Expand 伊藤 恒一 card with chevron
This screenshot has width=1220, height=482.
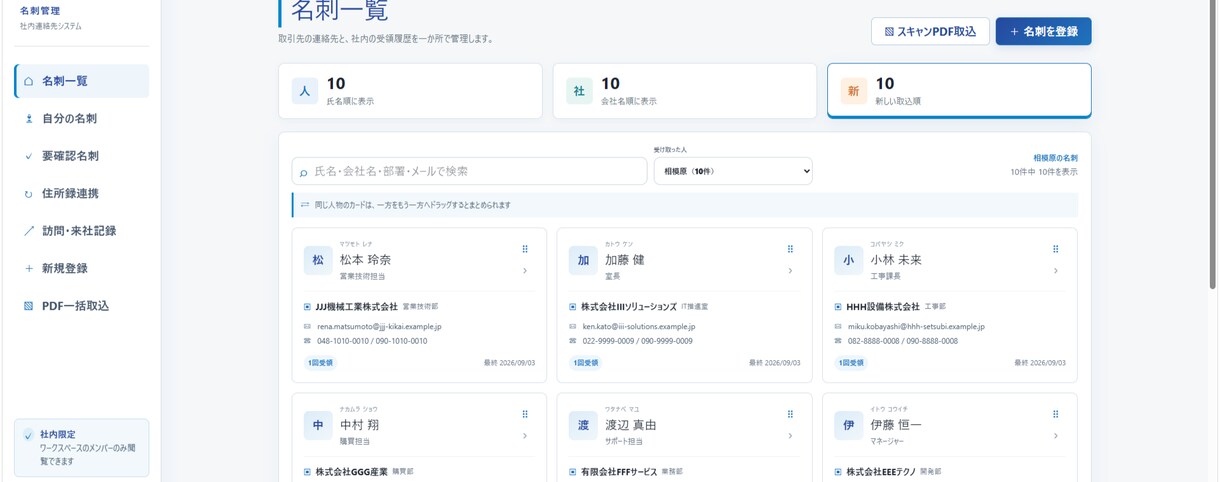(1055, 436)
